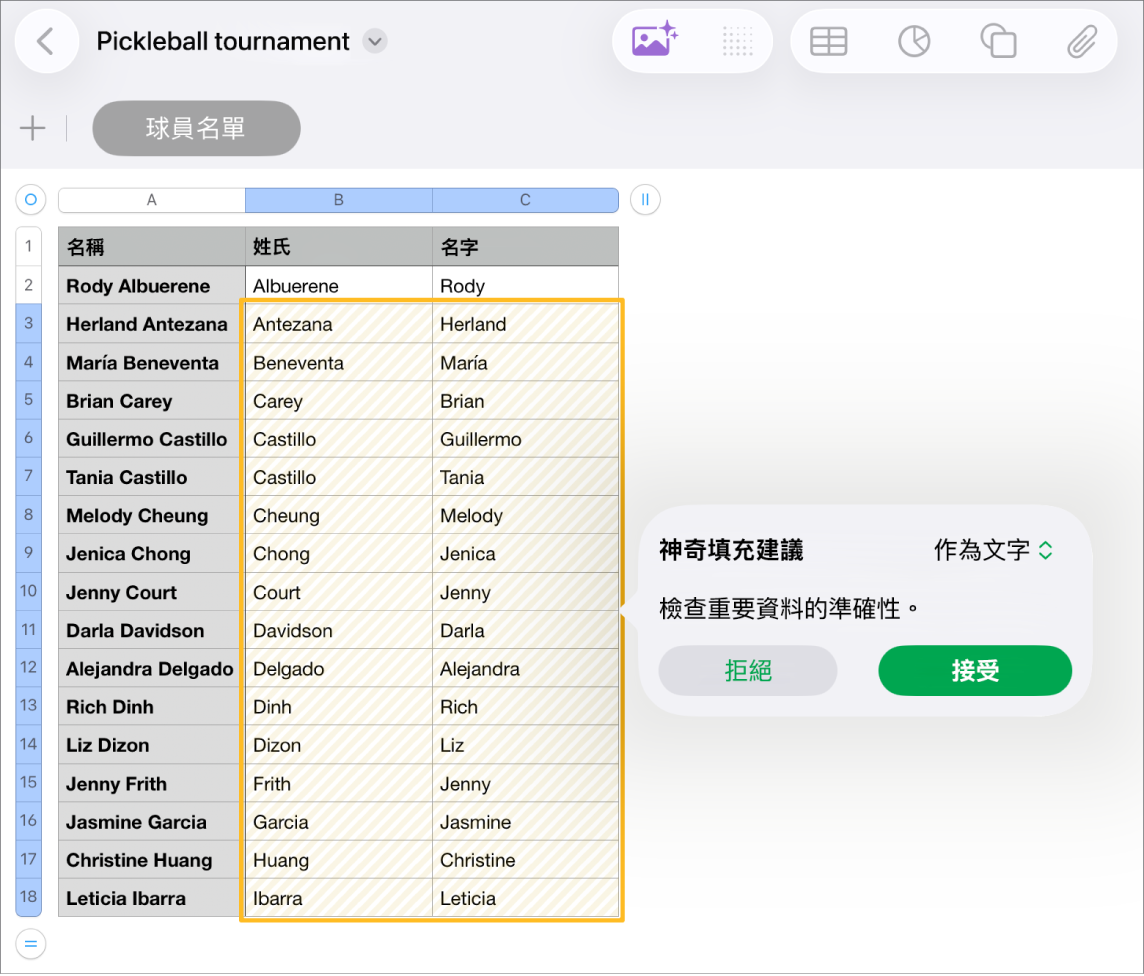This screenshot has height=976, width=1144.
Task: Click the 名稱 header cell
Action: [150, 246]
